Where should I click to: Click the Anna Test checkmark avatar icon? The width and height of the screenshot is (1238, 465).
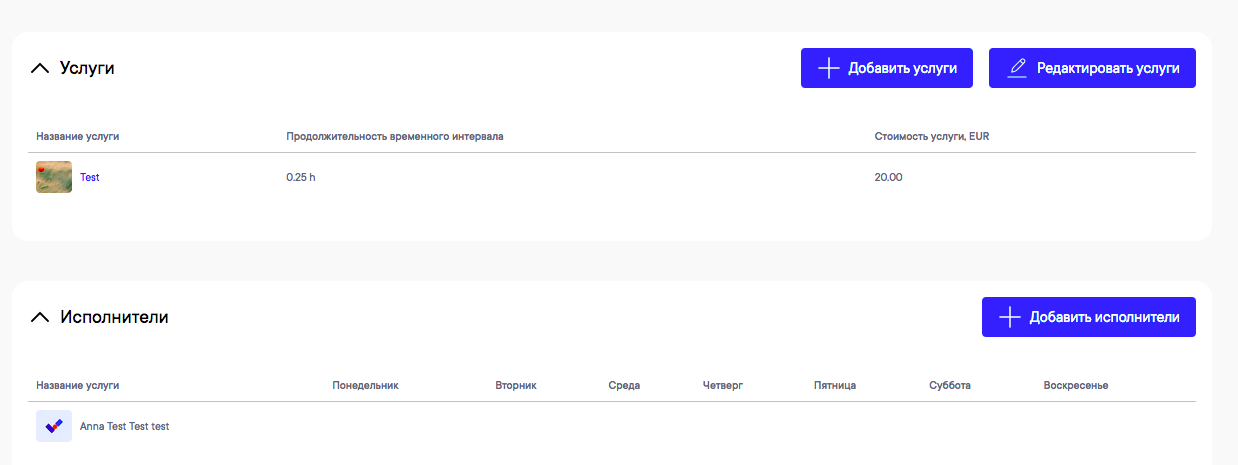click(54, 426)
